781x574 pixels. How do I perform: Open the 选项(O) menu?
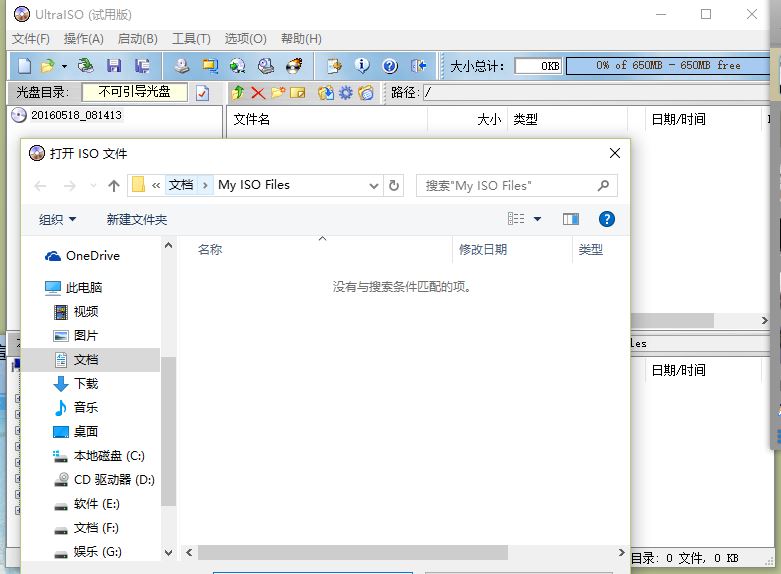tap(246, 39)
